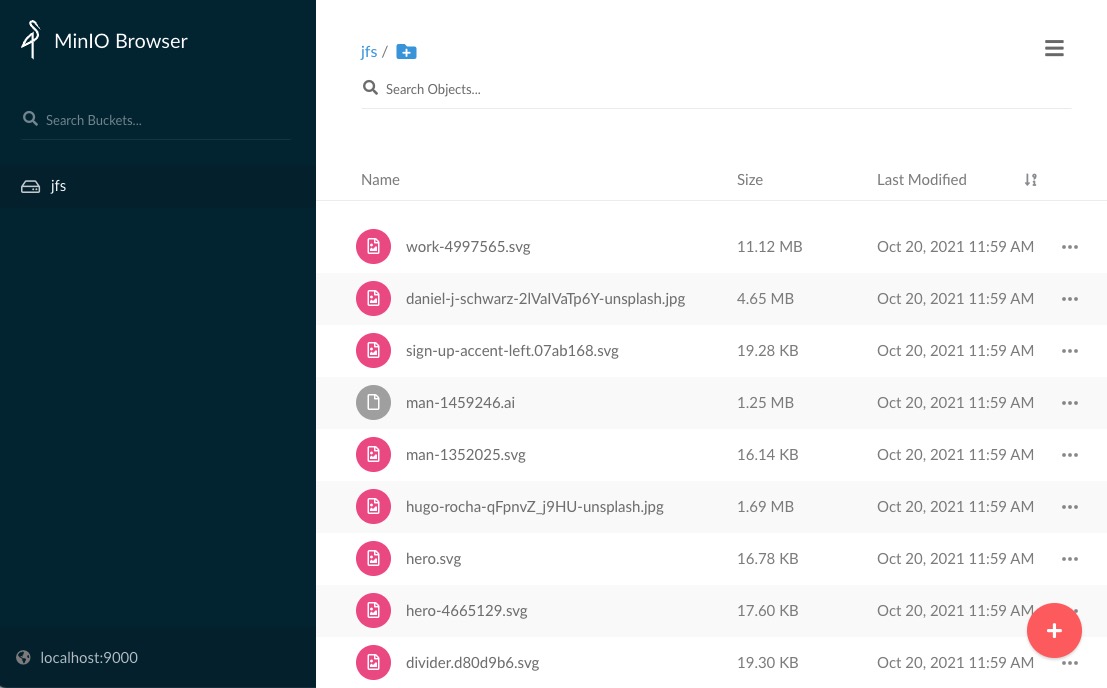
Task: Click the file icon beside hero-4665129.svg
Action: click(x=373, y=610)
